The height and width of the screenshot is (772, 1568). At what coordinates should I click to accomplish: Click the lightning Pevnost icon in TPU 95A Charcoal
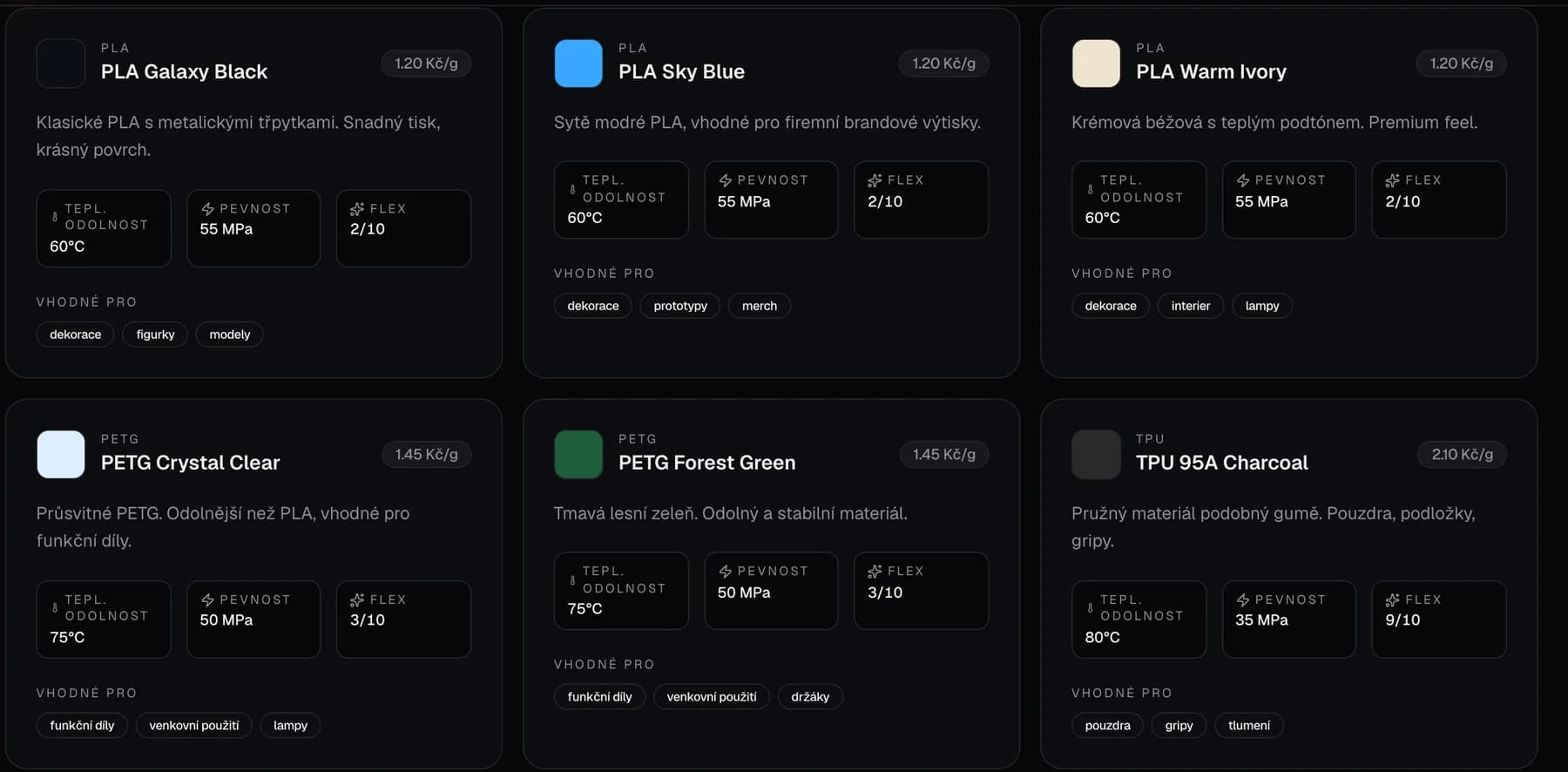tap(1242, 600)
